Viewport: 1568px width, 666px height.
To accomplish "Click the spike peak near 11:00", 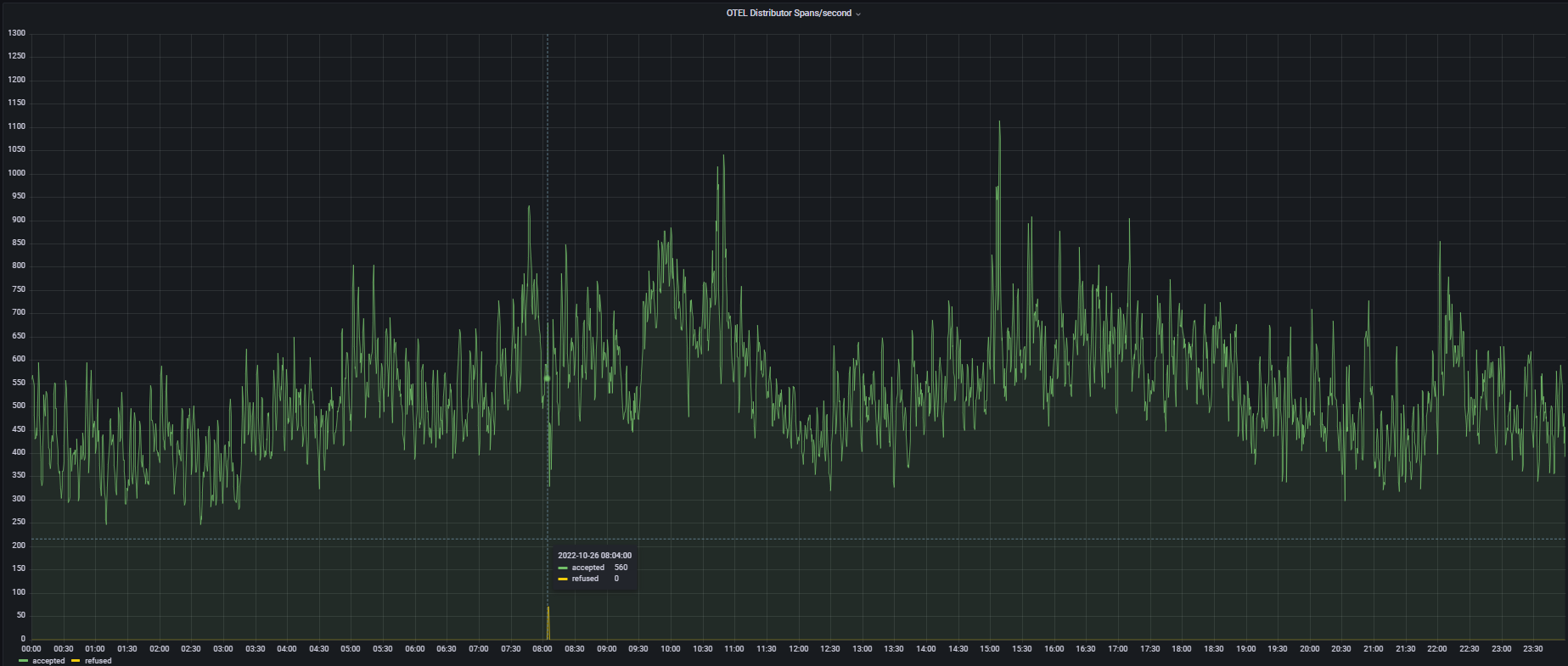I will pyautogui.click(x=723, y=156).
